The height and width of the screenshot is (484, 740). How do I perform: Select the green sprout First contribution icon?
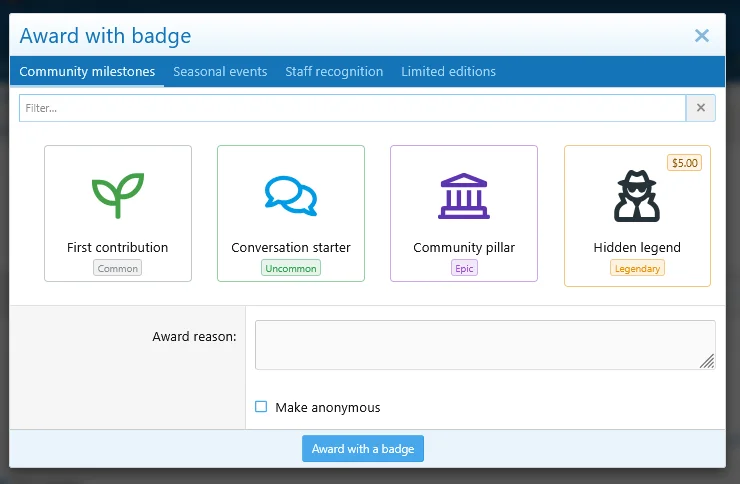point(118,195)
